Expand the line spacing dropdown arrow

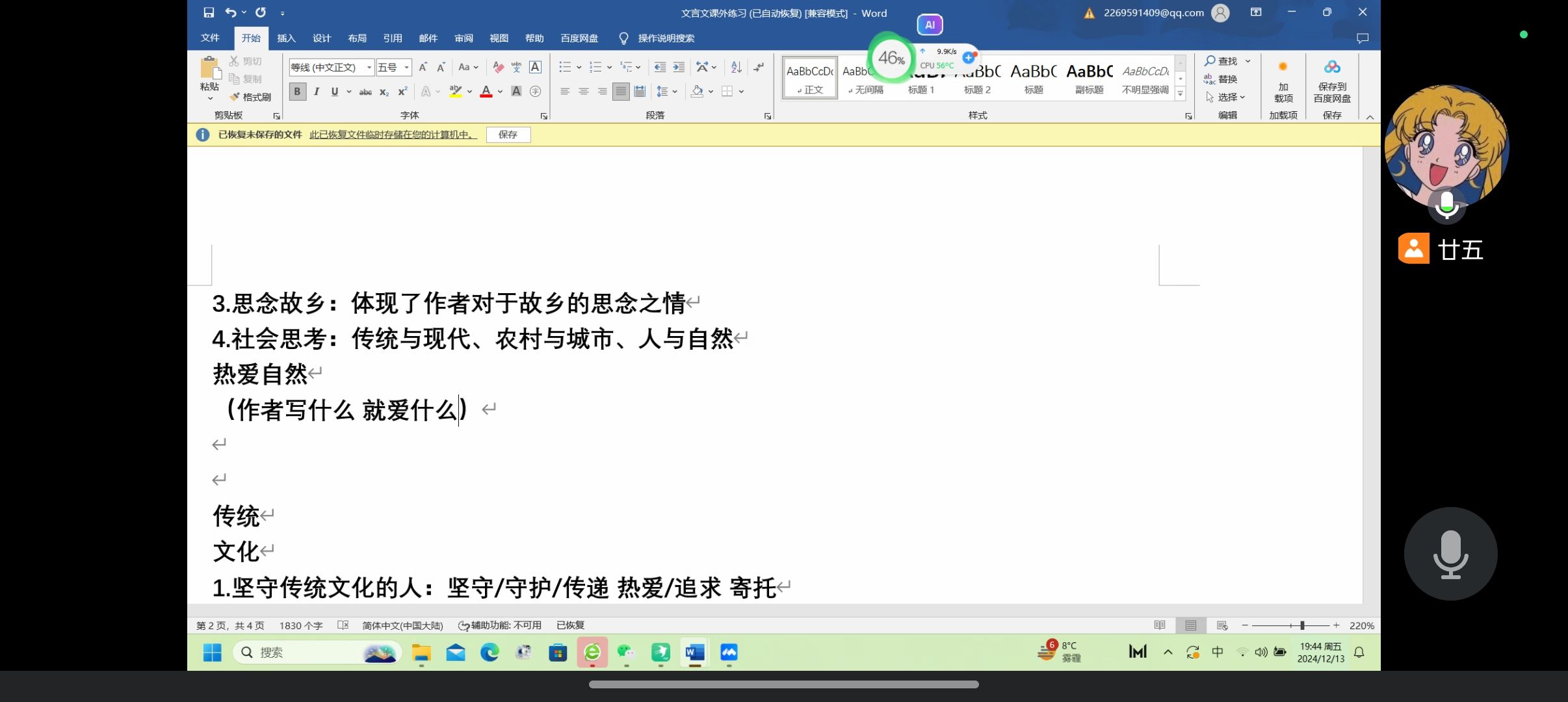coord(675,92)
